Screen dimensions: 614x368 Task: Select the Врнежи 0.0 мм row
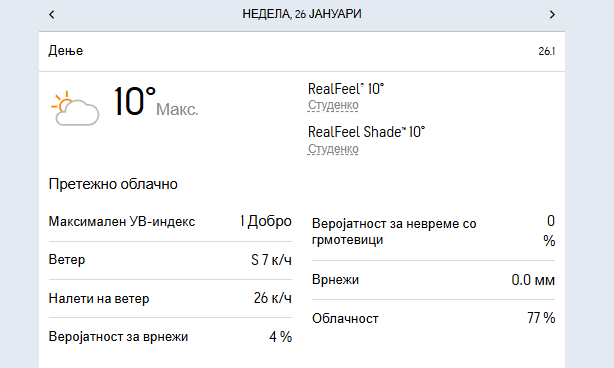pyautogui.click(x=433, y=280)
